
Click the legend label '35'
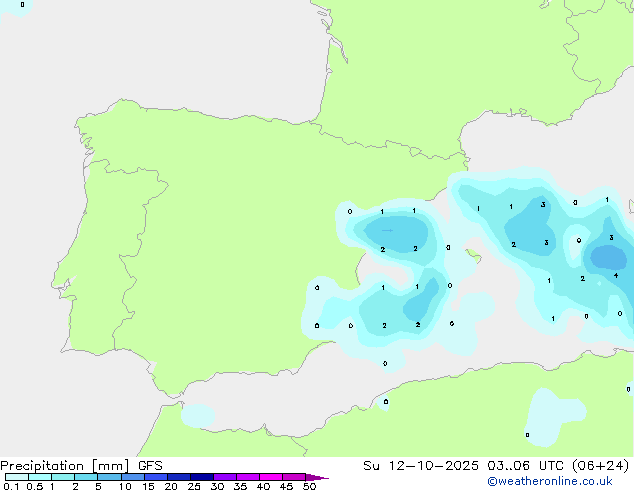click(240, 486)
